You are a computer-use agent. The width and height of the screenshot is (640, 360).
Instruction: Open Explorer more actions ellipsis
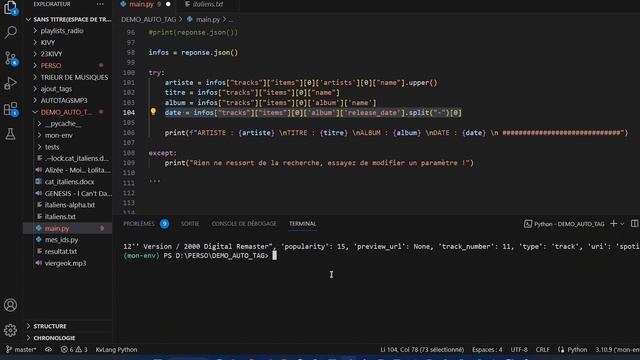[x=100, y=4]
